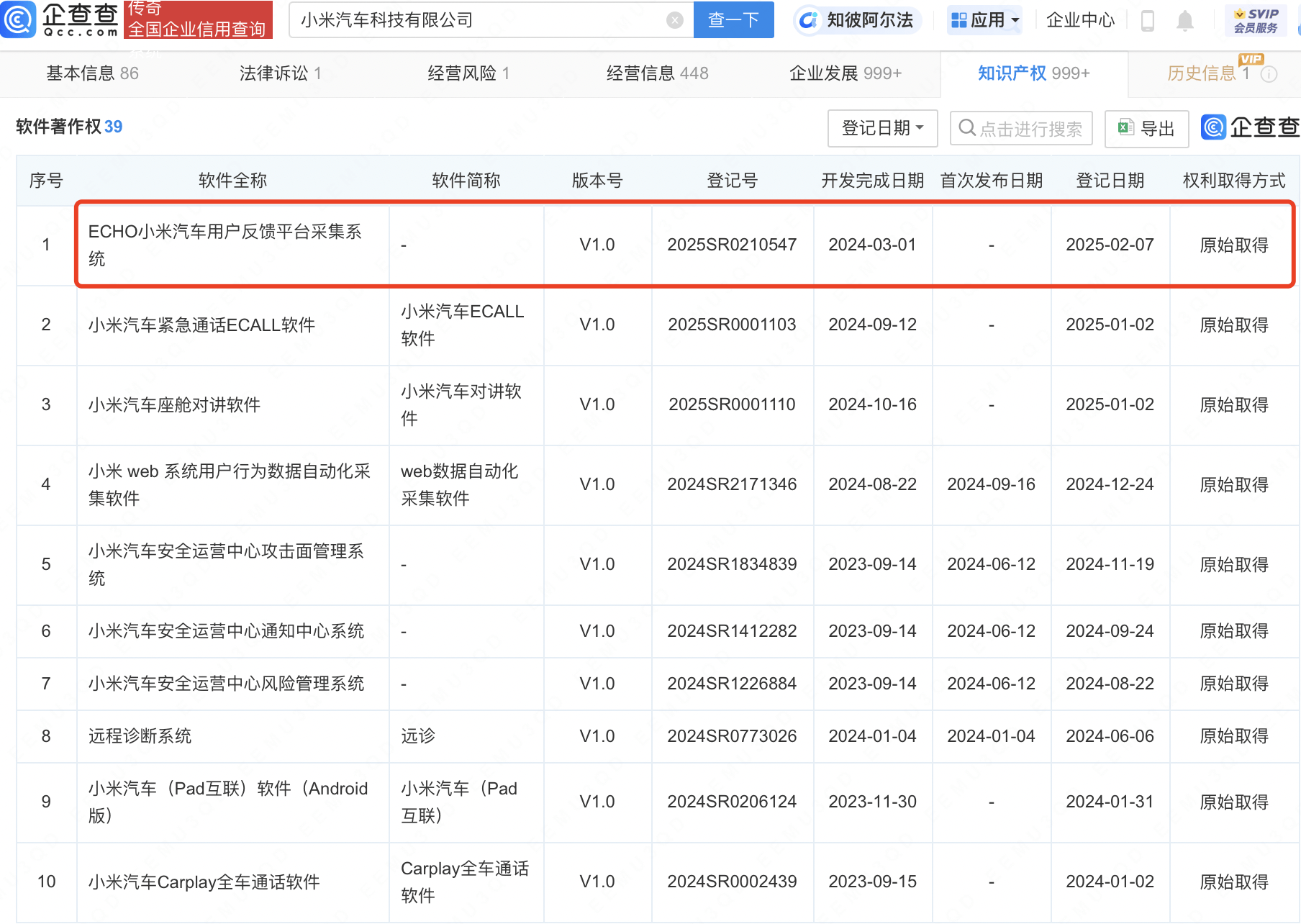The width and height of the screenshot is (1301, 924).
Task: Open the SVIP member services badge
Action: [x=1256, y=20]
